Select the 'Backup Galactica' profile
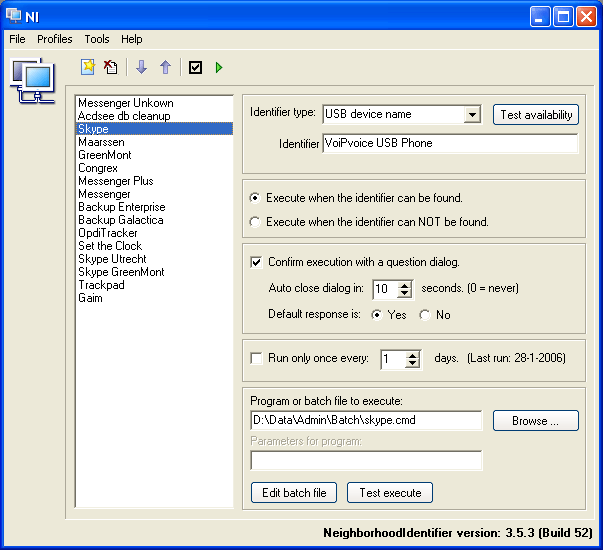The width and height of the screenshot is (603, 550). (x=154, y=220)
